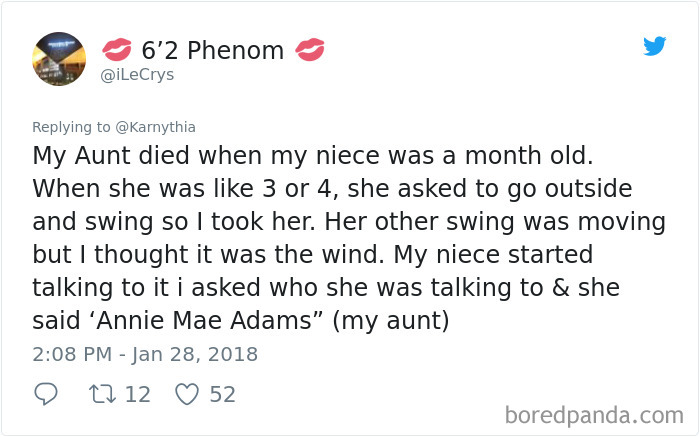The width and height of the screenshot is (700, 437).
Task: View the like count of 52
Action: (x=222, y=394)
